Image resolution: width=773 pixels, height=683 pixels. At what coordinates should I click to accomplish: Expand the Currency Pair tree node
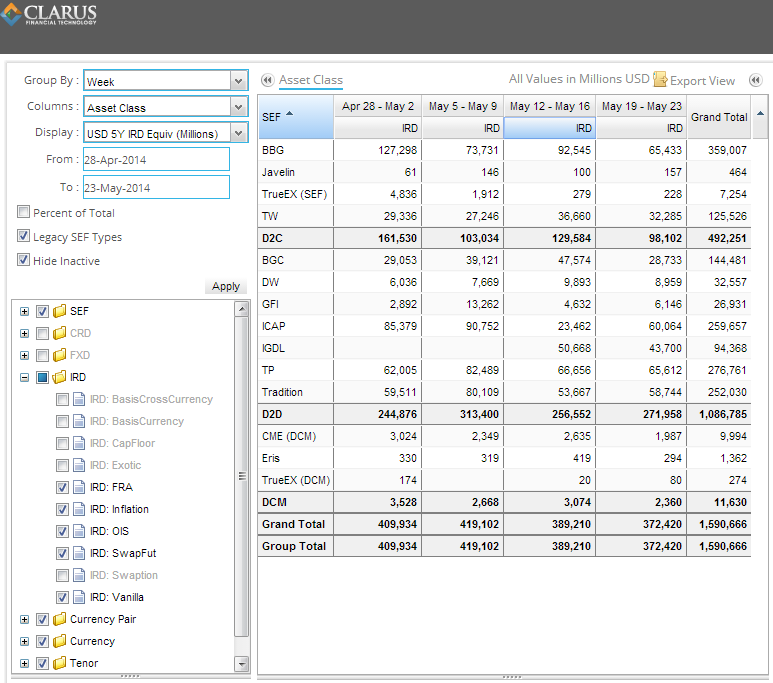pyautogui.click(x=24, y=619)
